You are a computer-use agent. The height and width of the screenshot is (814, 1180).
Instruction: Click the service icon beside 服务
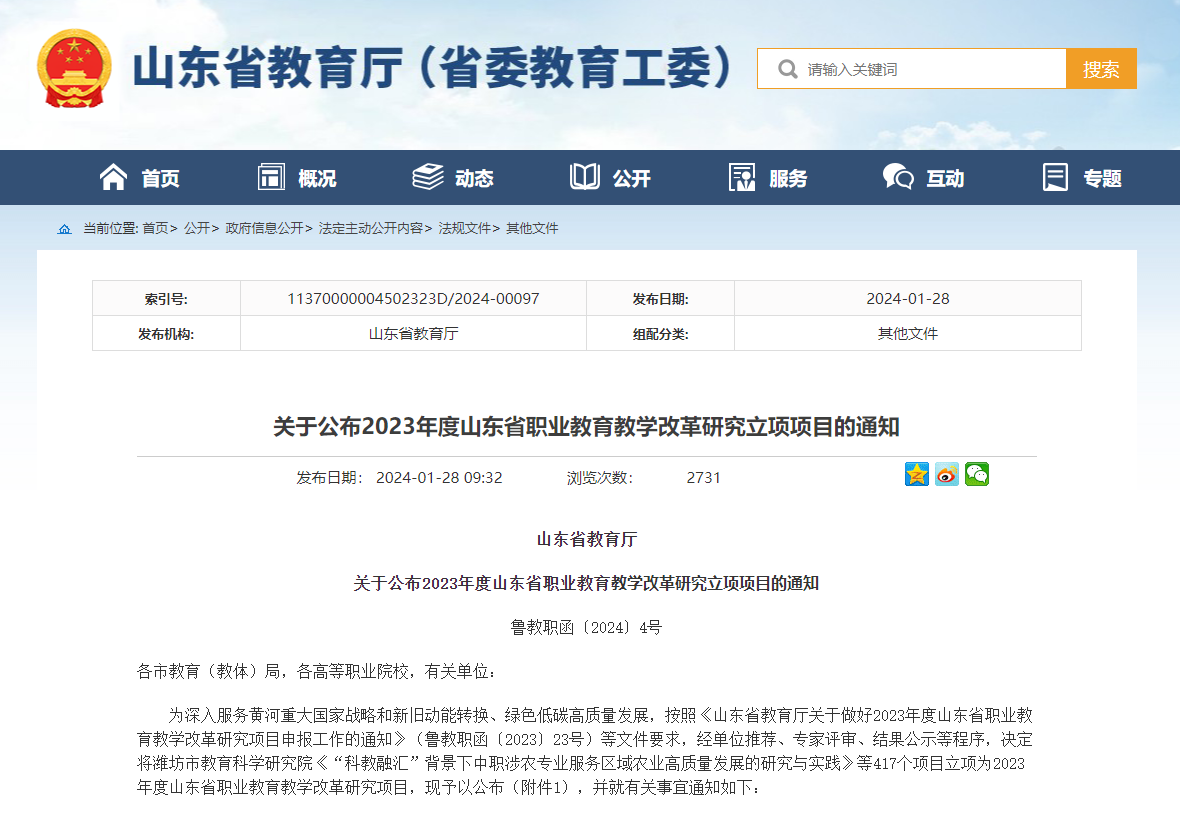click(742, 178)
